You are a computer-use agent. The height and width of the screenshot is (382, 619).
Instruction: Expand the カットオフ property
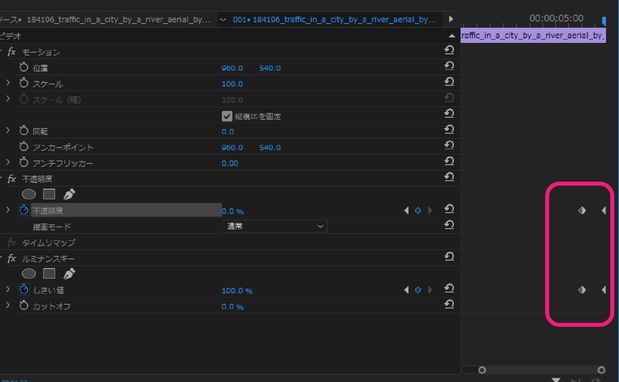coord(8,305)
